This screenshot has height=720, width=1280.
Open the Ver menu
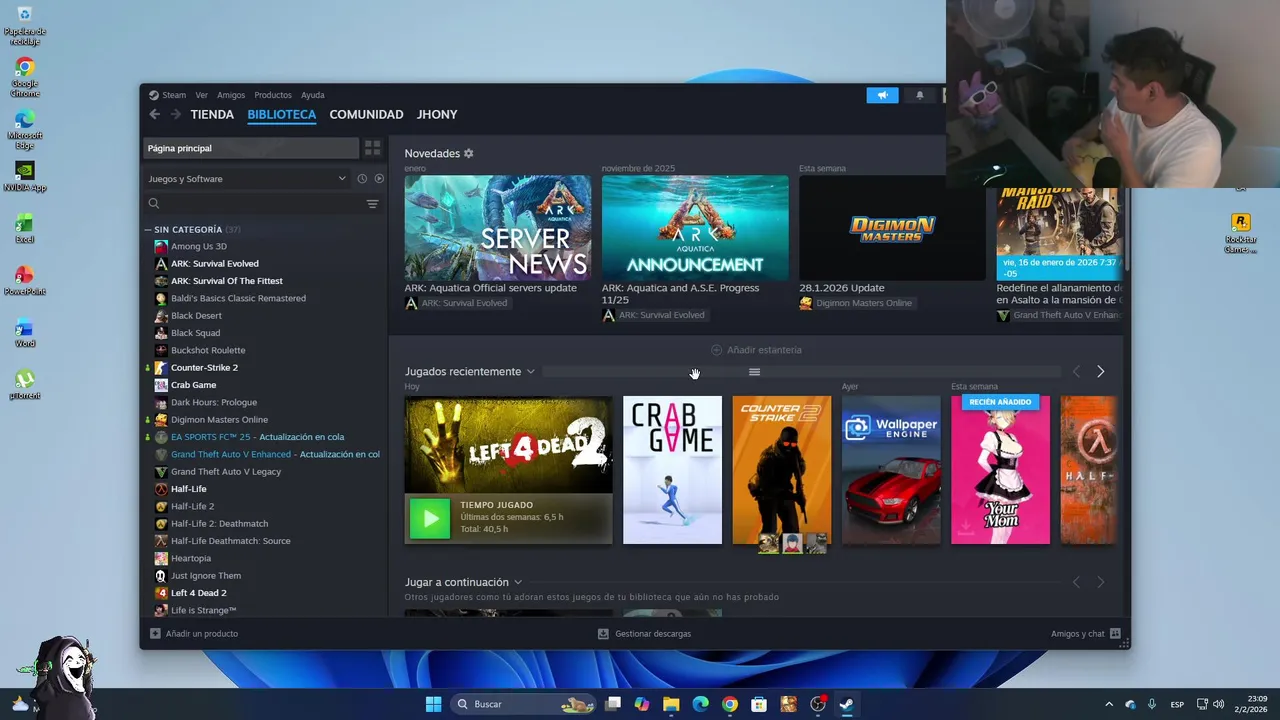(x=202, y=95)
